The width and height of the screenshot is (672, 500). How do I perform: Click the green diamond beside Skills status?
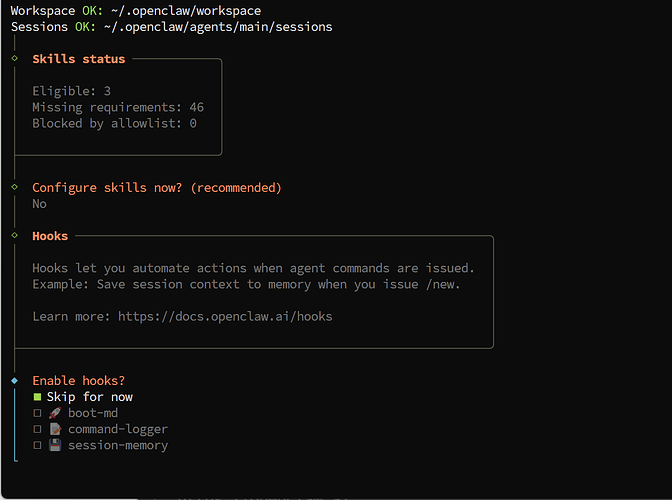(15, 58)
